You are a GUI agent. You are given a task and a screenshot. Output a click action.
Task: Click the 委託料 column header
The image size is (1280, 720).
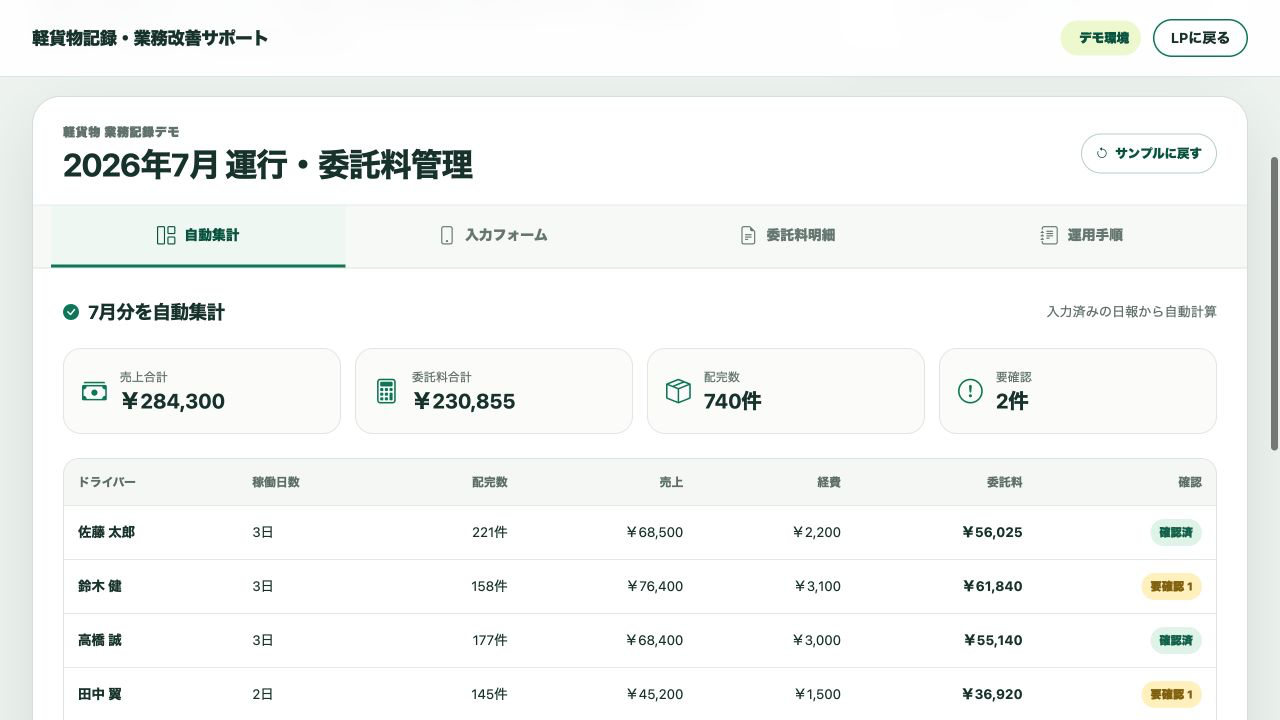[1005, 482]
